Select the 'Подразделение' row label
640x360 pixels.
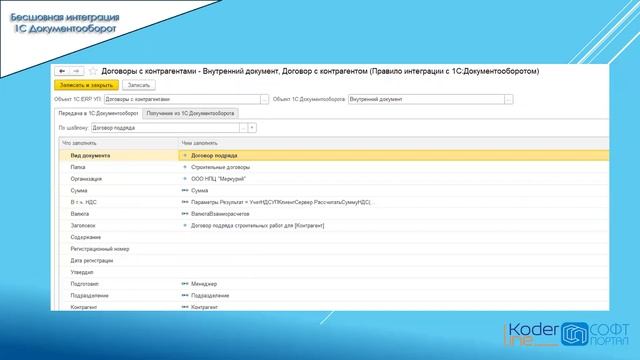tap(89, 296)
